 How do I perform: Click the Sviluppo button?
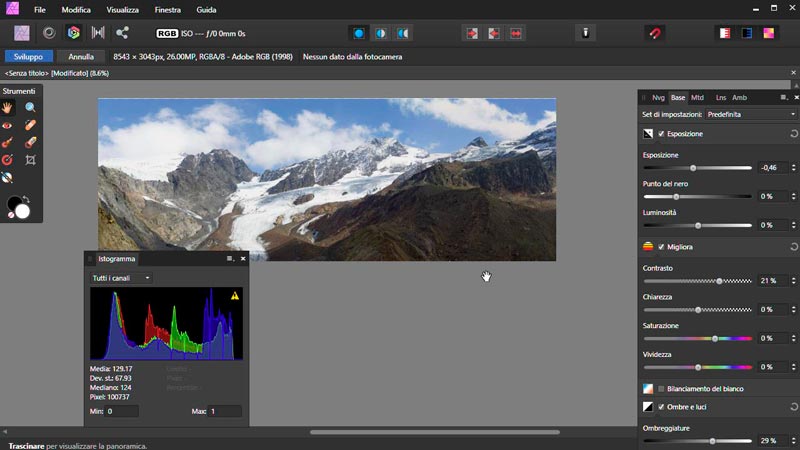coord(29,57)
